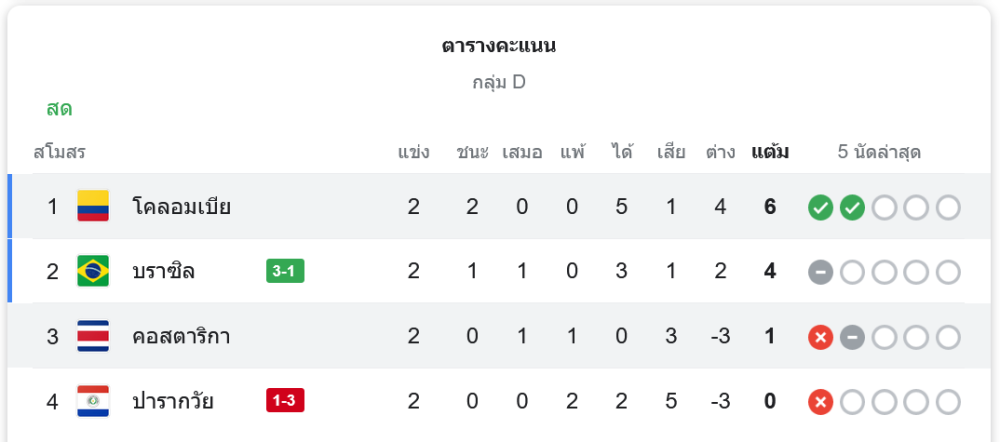Open the โคลอมเบีย team link
This screenshot has height=442, width=1000.
pyautogui.click(x=182, y=208)
